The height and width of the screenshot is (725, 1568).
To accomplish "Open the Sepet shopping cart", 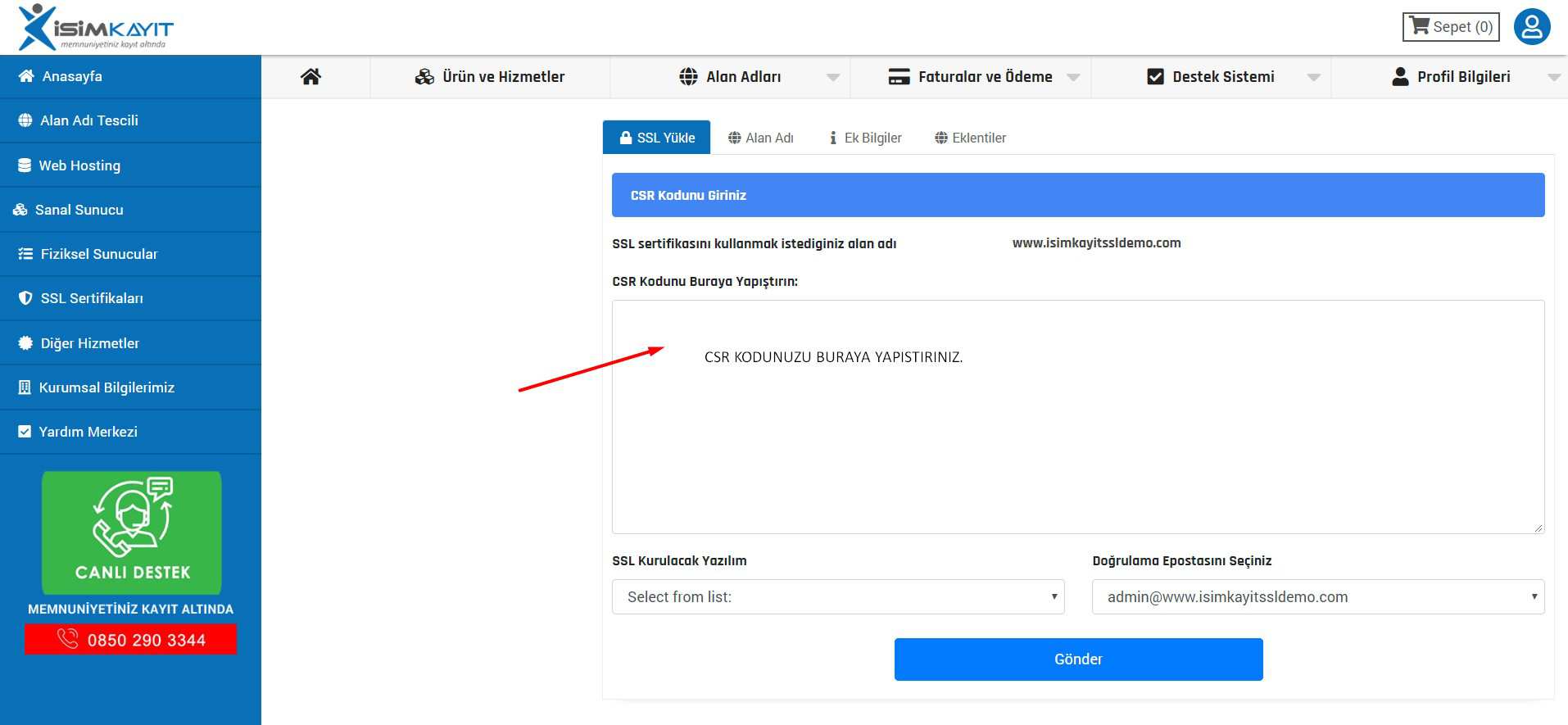I will tap(1451, 26).
